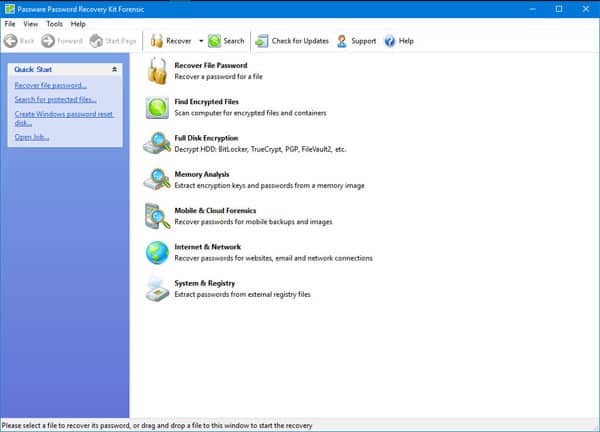Click the 'Search for protected files...' link
This screenshot has width=600, height=432.
pos(55,99)
